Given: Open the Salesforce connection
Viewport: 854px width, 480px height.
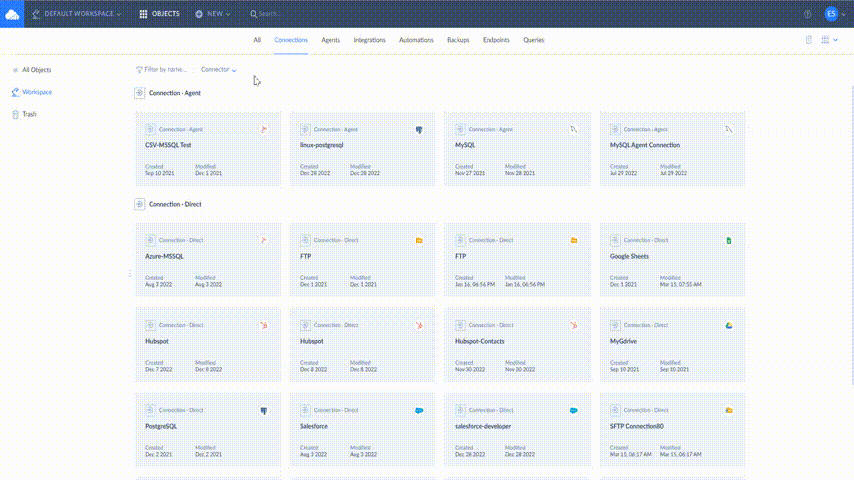Looking at the screenshot, I should (363, 430).
